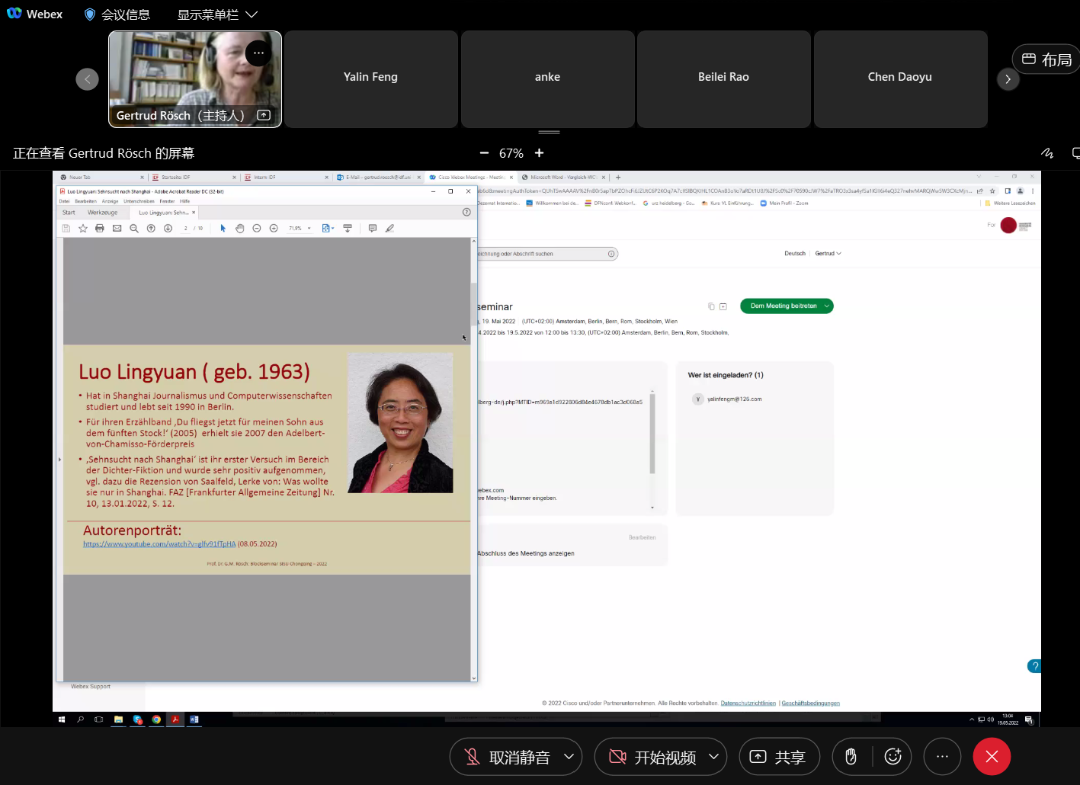
Task: Open the Bearbeiten menu in Acrobat
Action: click(x=86, y=201)
